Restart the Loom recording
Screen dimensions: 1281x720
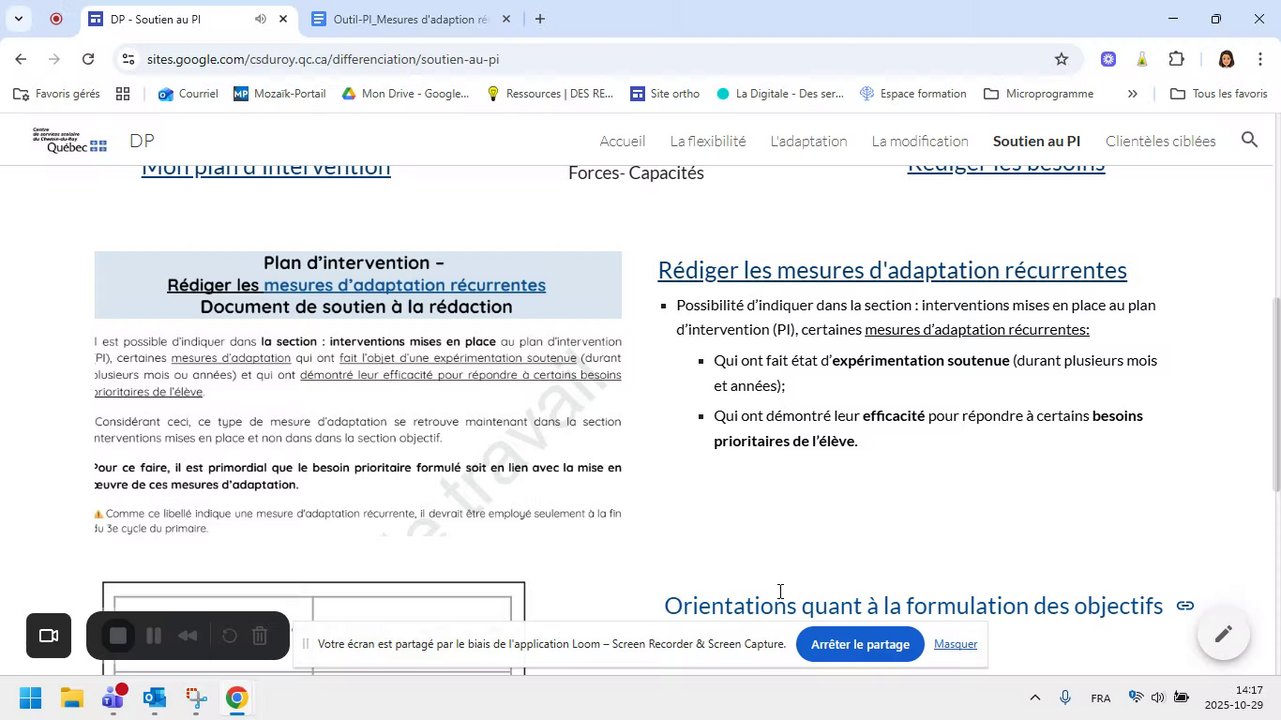pos(229,636)
